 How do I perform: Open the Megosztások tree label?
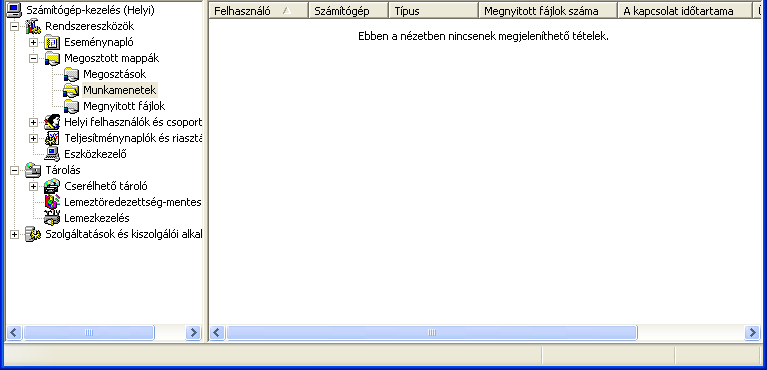tap(114, 74)
